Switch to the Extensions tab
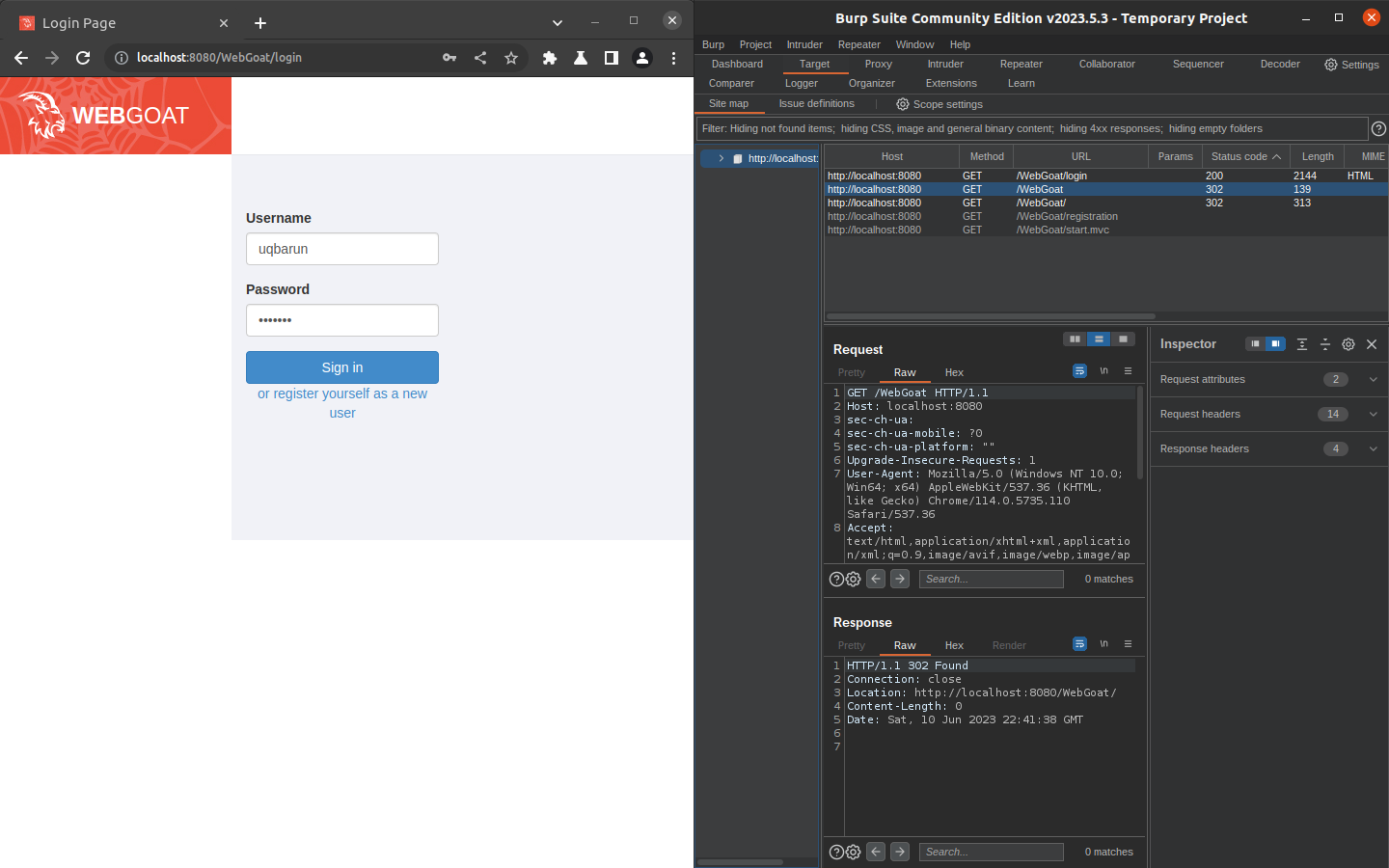This screenshot has width=1389, height=868. pyautogui.click(x=951, y=83)
